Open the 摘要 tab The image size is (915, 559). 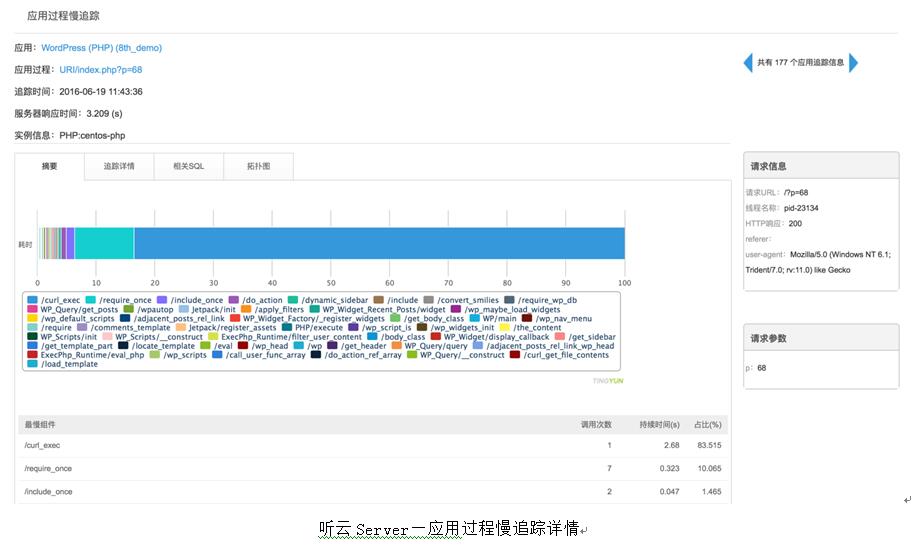click(x=50, y=166)
